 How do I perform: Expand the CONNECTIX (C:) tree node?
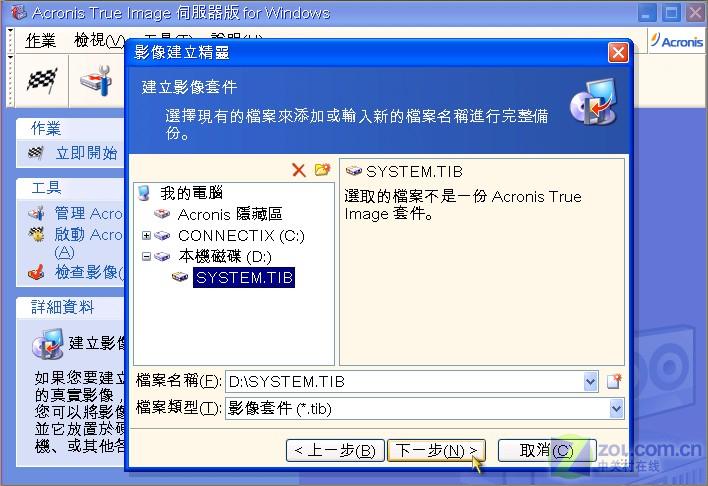146,235
